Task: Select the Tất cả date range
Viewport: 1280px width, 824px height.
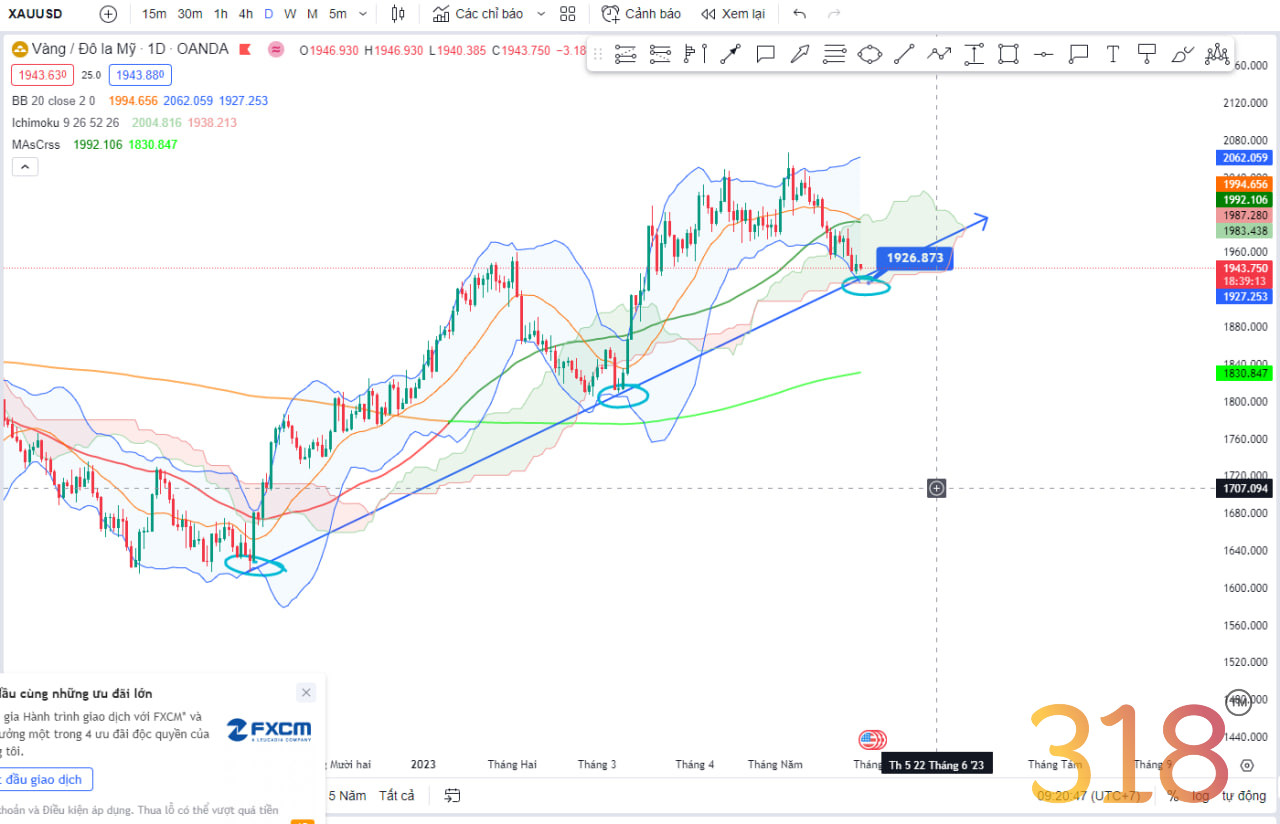Action: pyautogui.click(x=397, y=796)
